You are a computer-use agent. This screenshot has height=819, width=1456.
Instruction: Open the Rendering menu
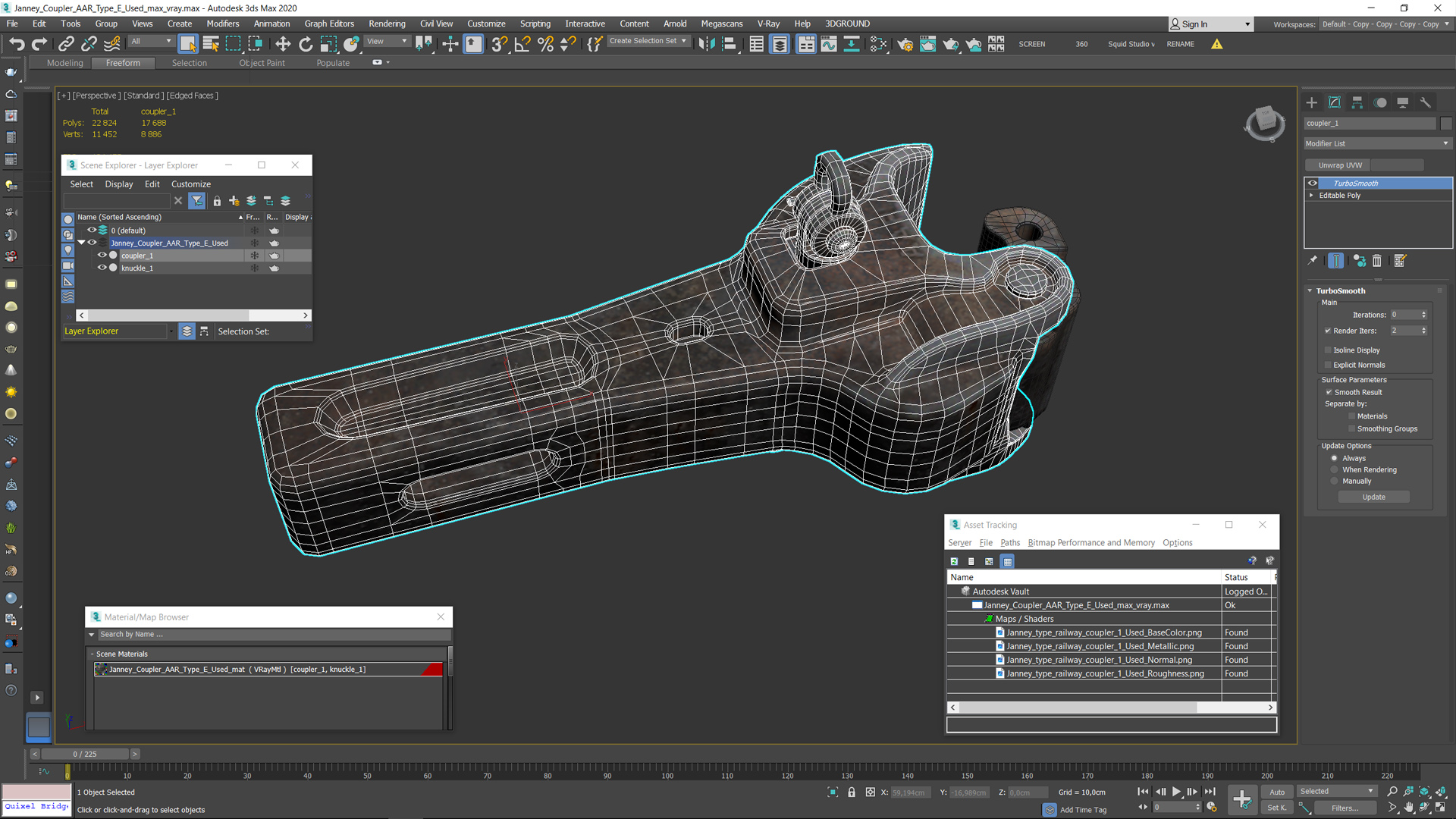tap(387, 24)
